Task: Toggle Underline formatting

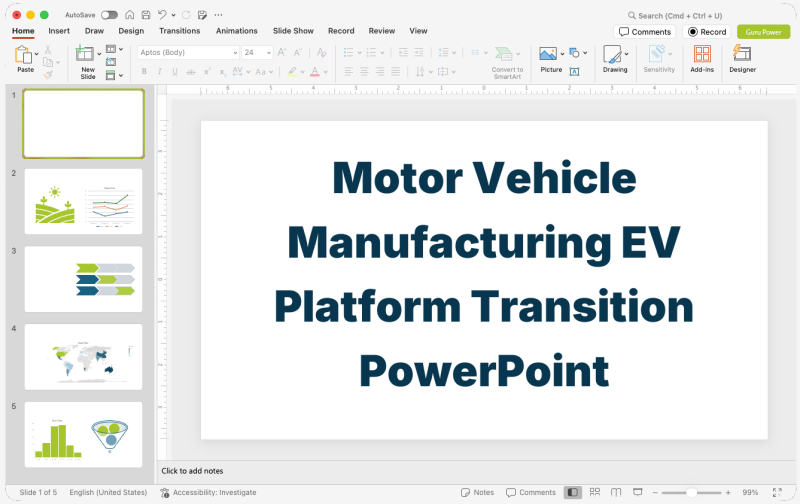Action: click(x=175, y=72)
